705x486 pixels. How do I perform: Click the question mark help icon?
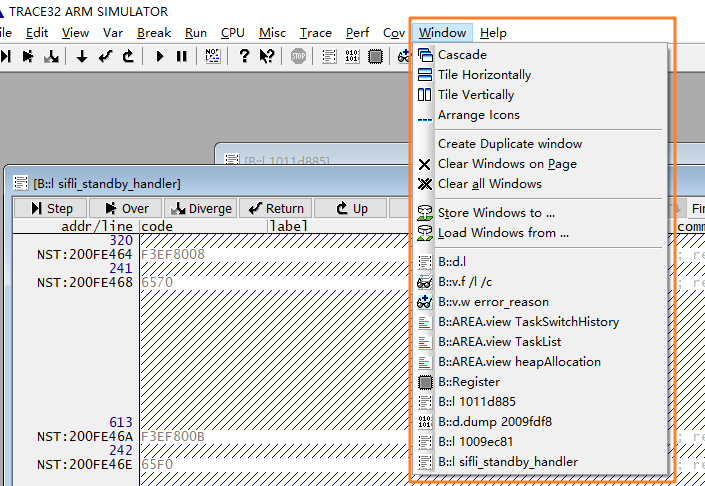244,56
